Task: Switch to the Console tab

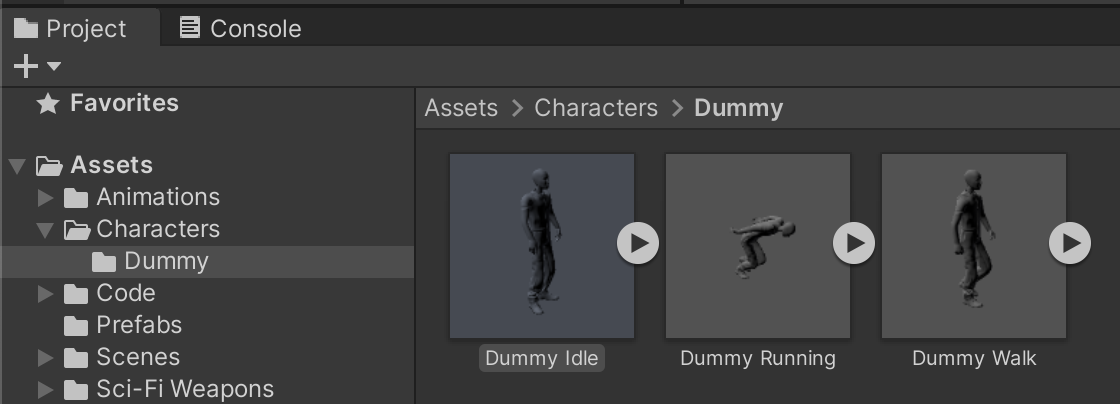Action: 240,28
